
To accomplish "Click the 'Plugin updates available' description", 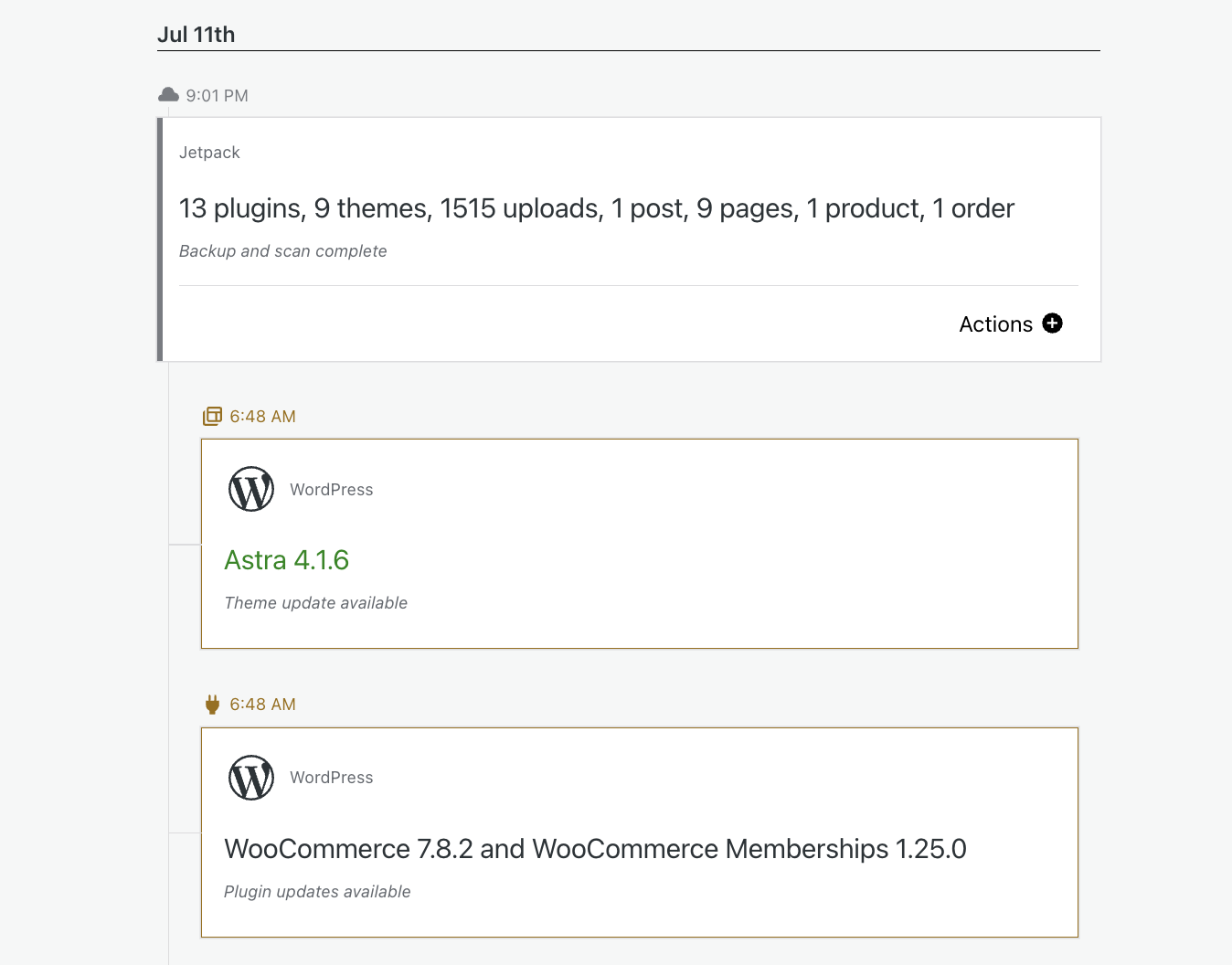I will coord(317,892).
